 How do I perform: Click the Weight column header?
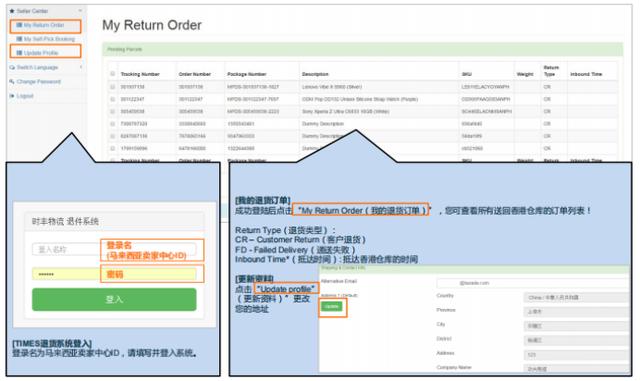point(525,74)
